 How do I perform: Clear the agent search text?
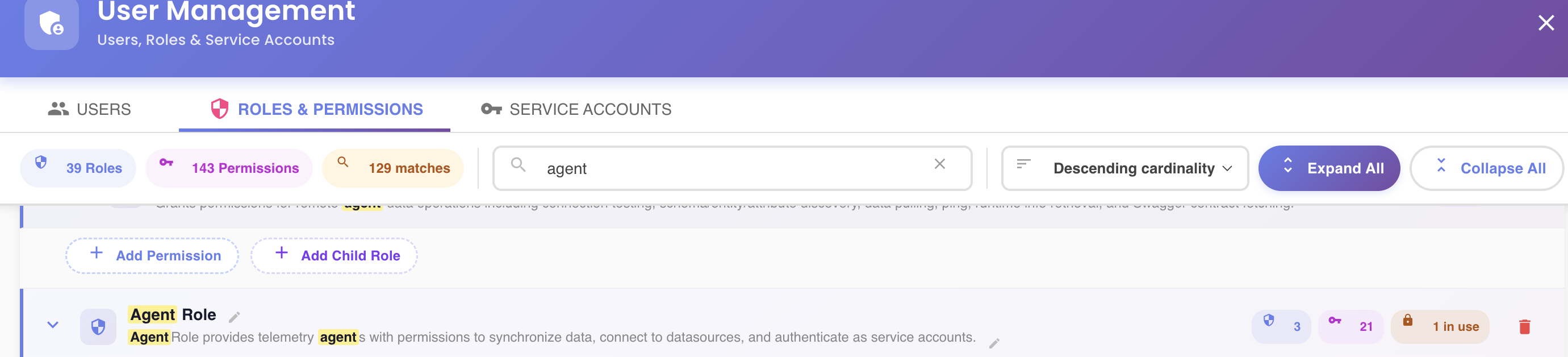coord(939,164)
